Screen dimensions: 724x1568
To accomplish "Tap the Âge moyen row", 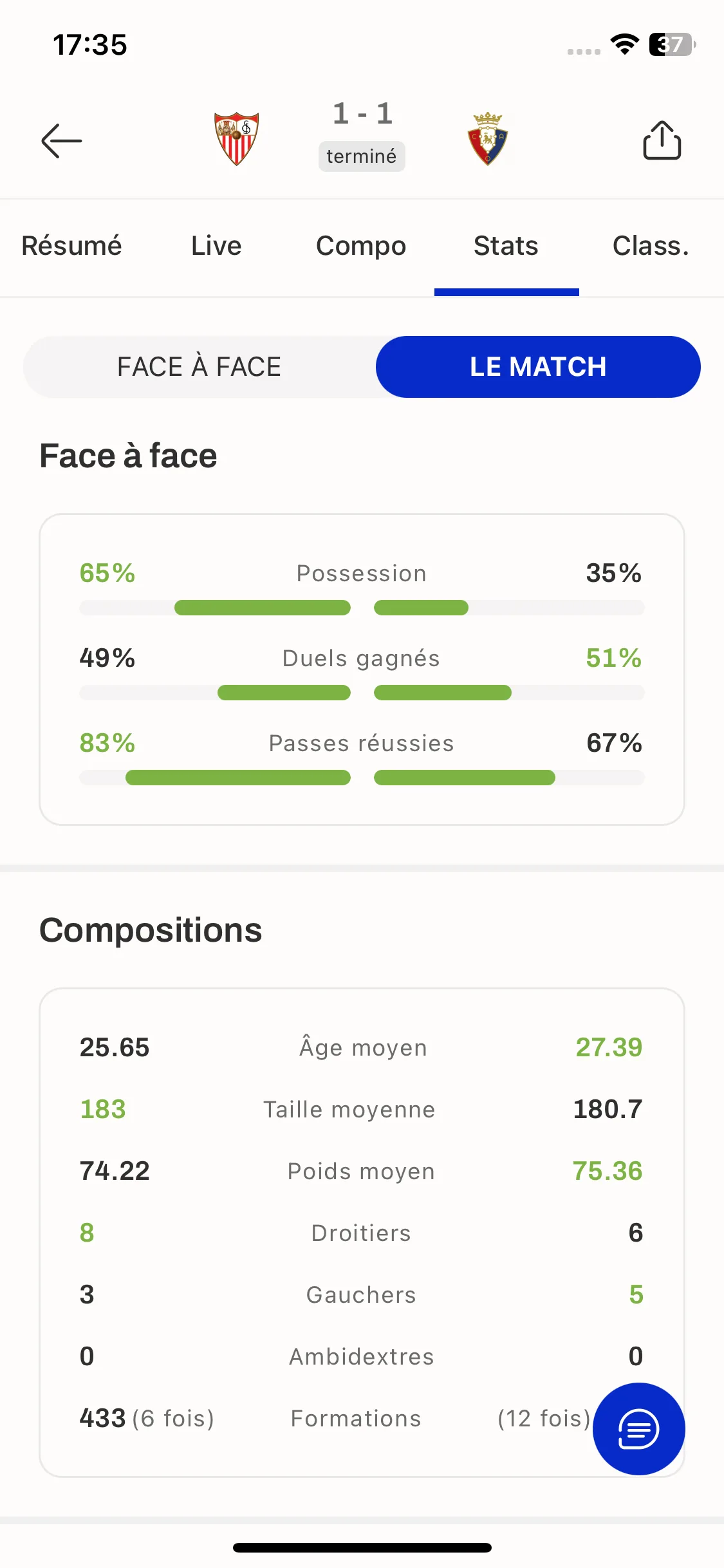I will point(362,1048).
